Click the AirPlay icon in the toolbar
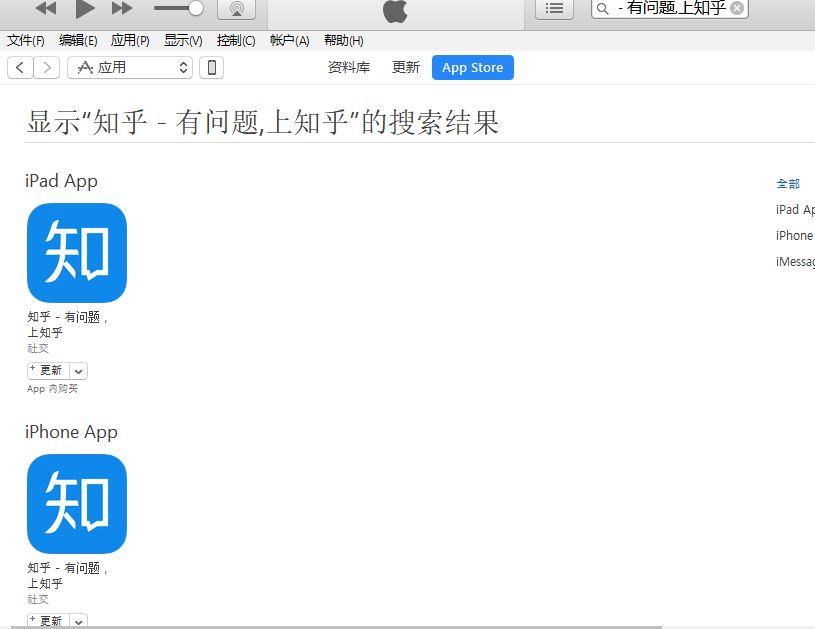The image size is (815, 629). (236, 10)
